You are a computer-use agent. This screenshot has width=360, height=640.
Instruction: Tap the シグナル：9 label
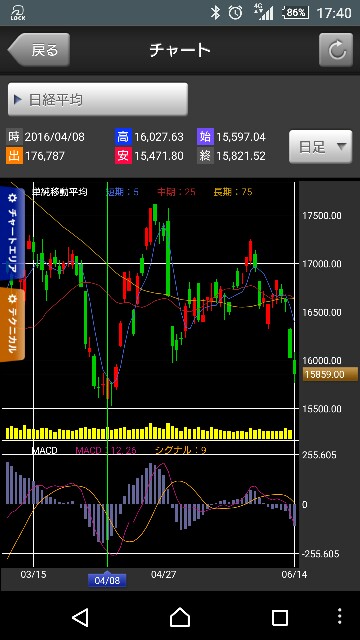click(181, 450)
